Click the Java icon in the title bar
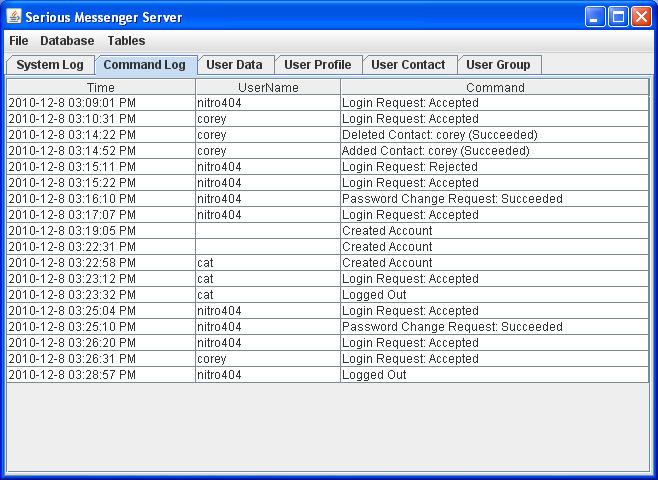Screen dimensions: 658x480 (x=14, y=17)
